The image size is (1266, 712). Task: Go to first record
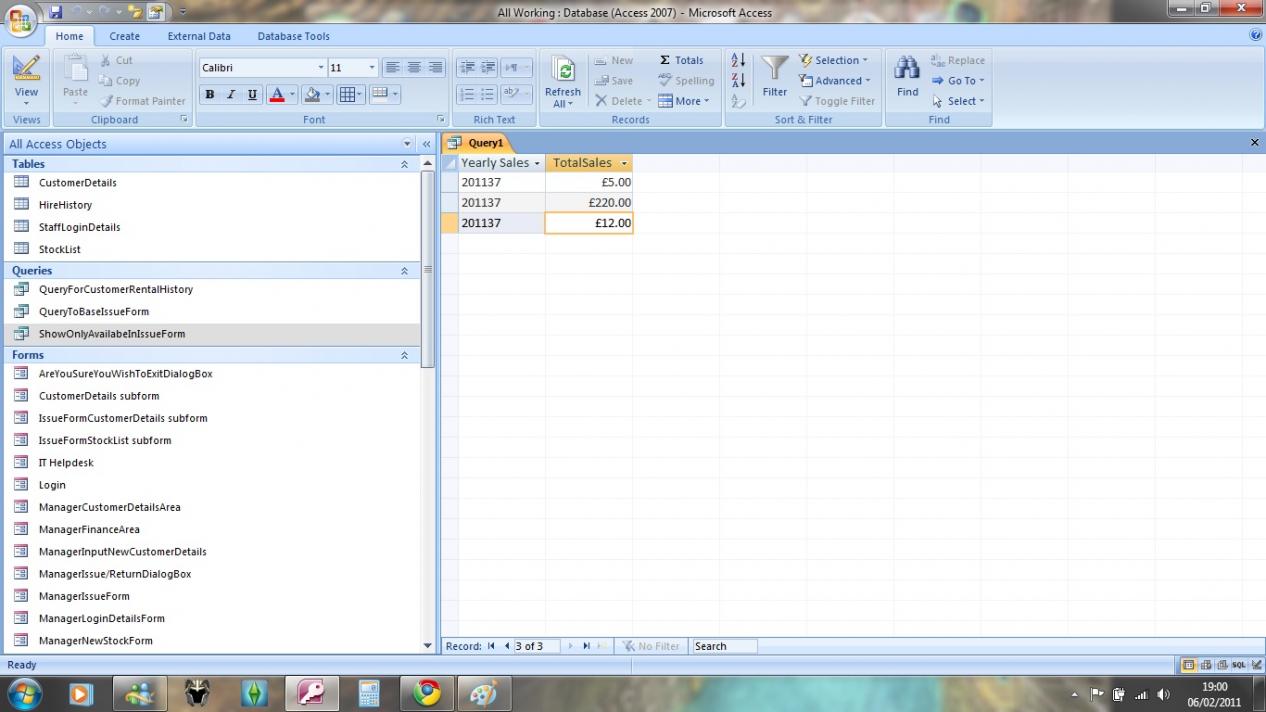pos(491,646)
